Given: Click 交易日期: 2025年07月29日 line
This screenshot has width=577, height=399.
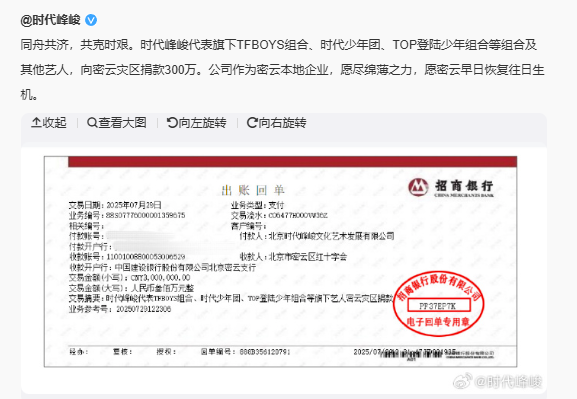Looking at the screenshot, I should 115,205.
